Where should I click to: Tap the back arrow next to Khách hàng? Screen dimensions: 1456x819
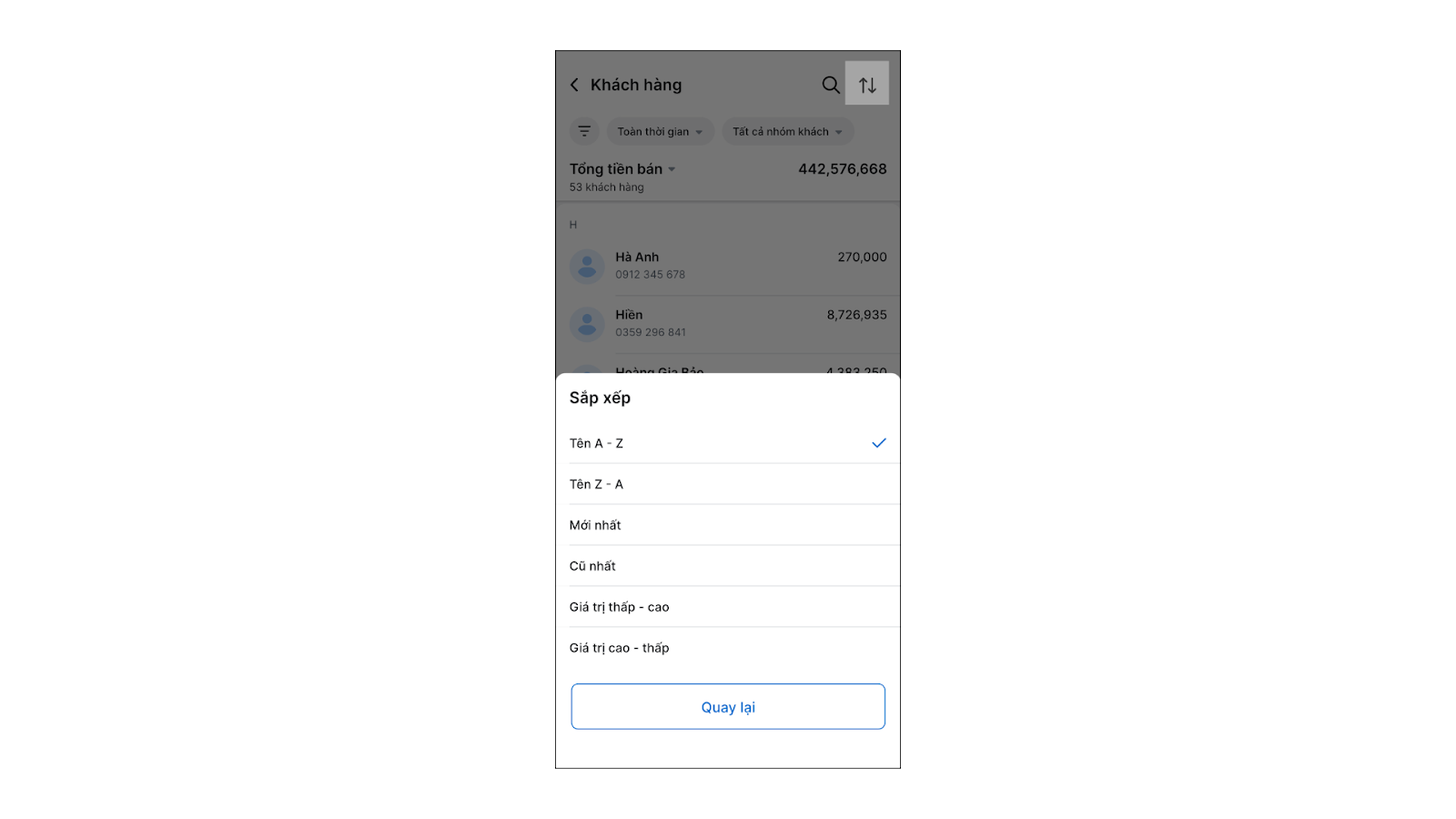(574, 85)
